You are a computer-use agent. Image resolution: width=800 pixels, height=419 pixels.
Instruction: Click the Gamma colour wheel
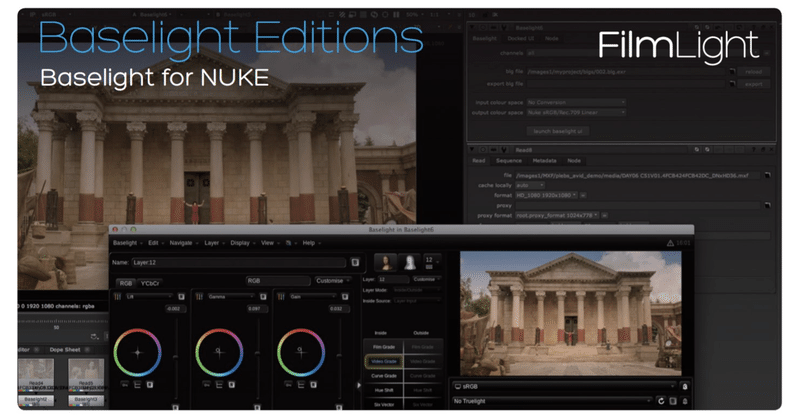[x=219, y=352]
